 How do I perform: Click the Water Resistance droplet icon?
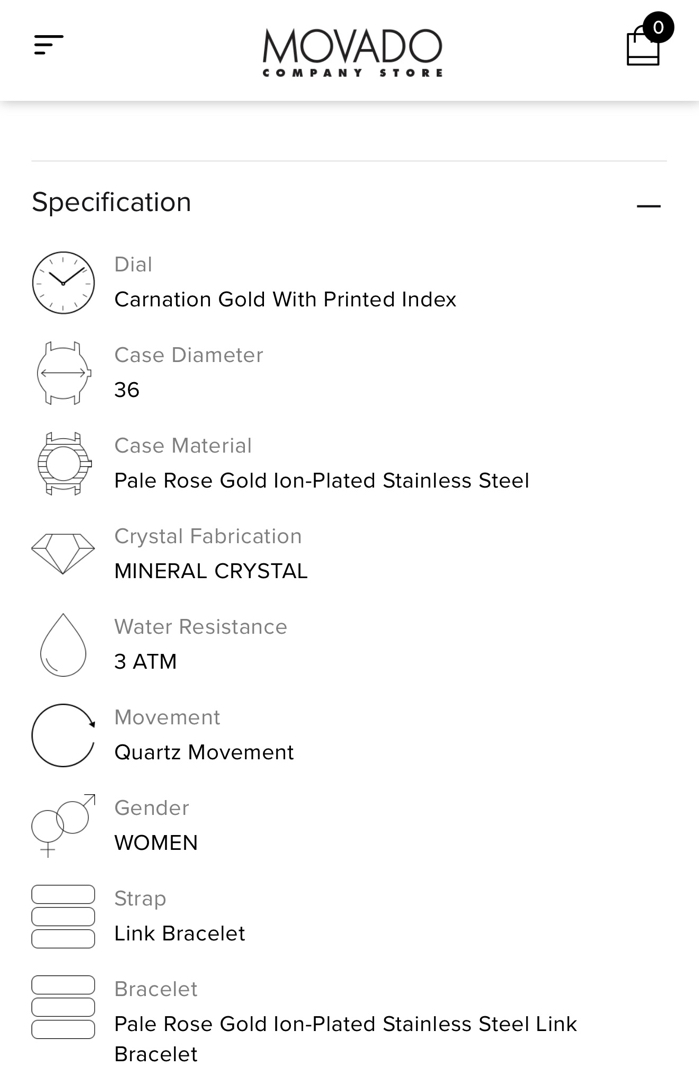pos(63,645)
